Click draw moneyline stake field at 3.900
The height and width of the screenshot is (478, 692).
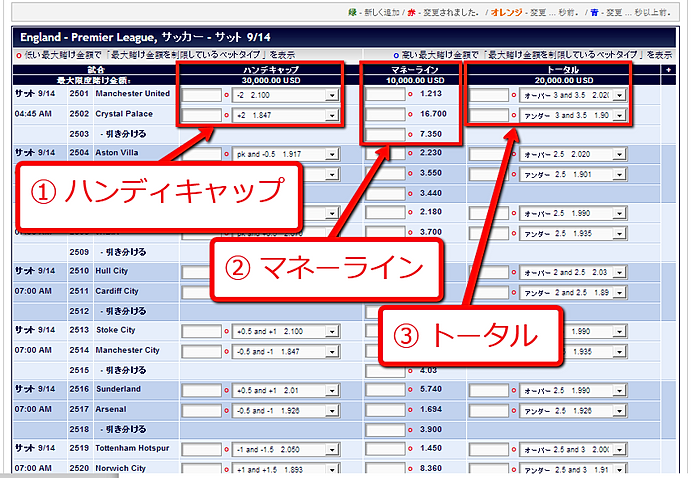click(385, 430)
